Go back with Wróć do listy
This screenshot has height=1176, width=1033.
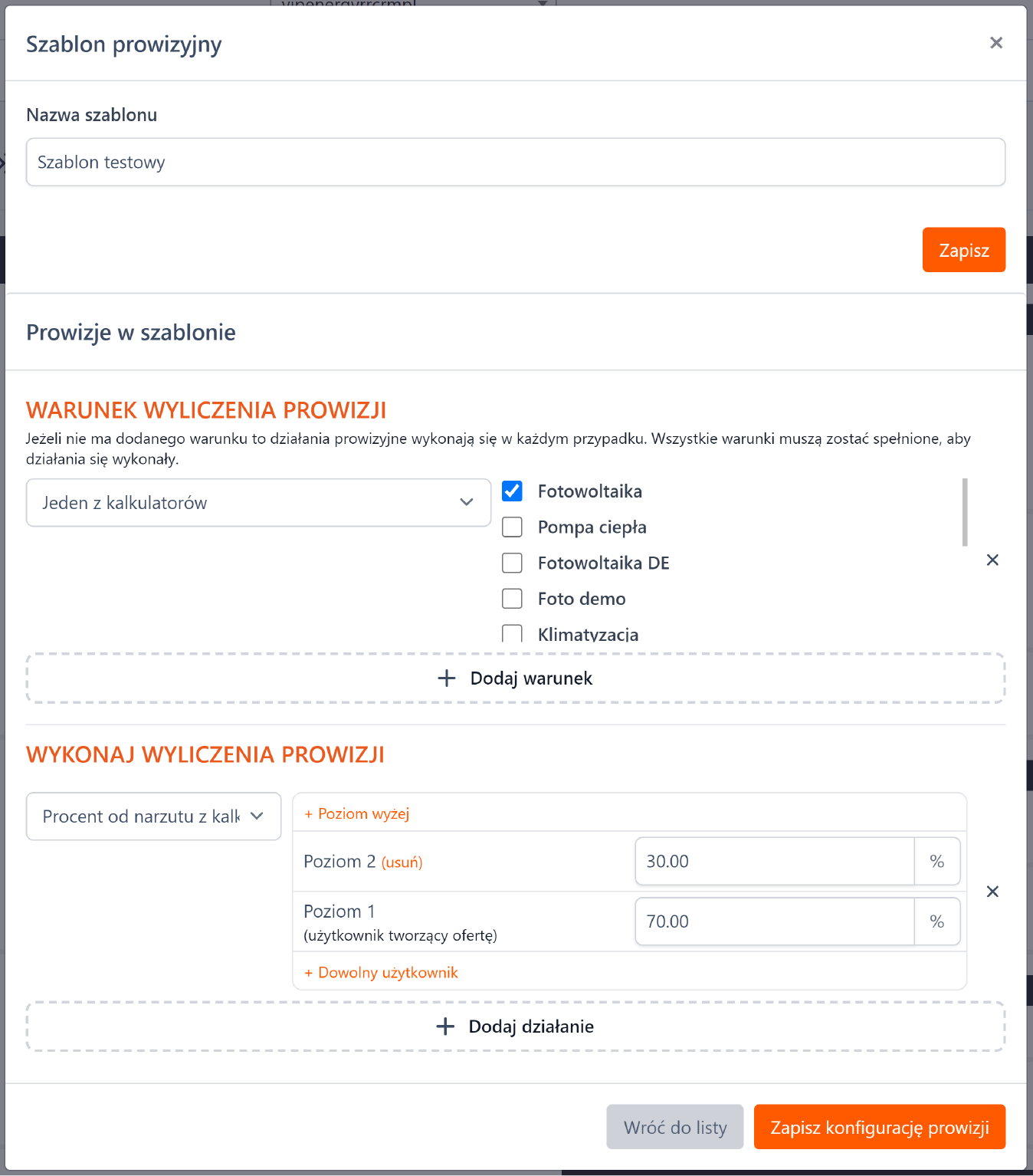[674, 1127]
